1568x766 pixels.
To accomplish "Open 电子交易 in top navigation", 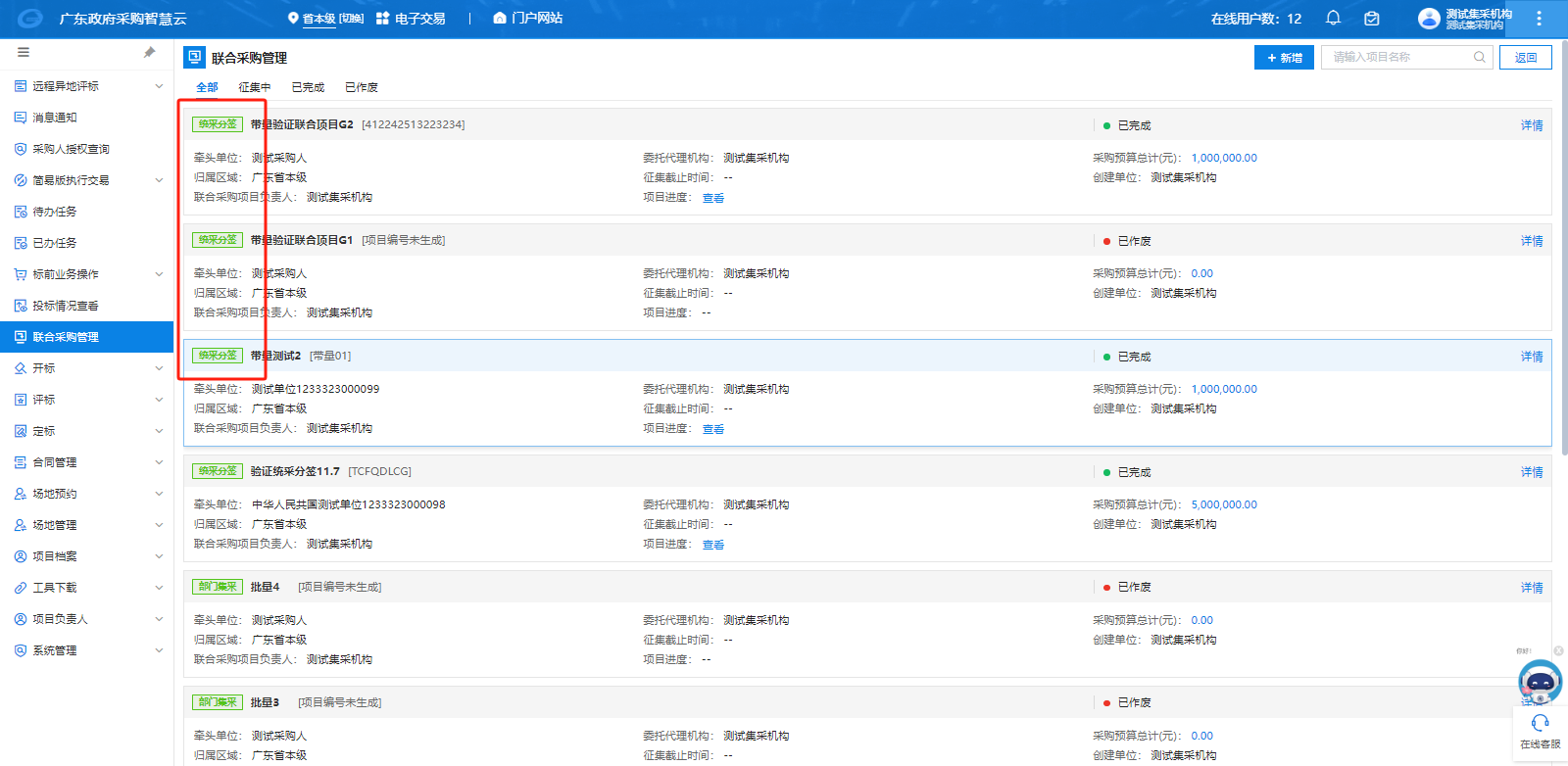I will click(x=411, y=19).
